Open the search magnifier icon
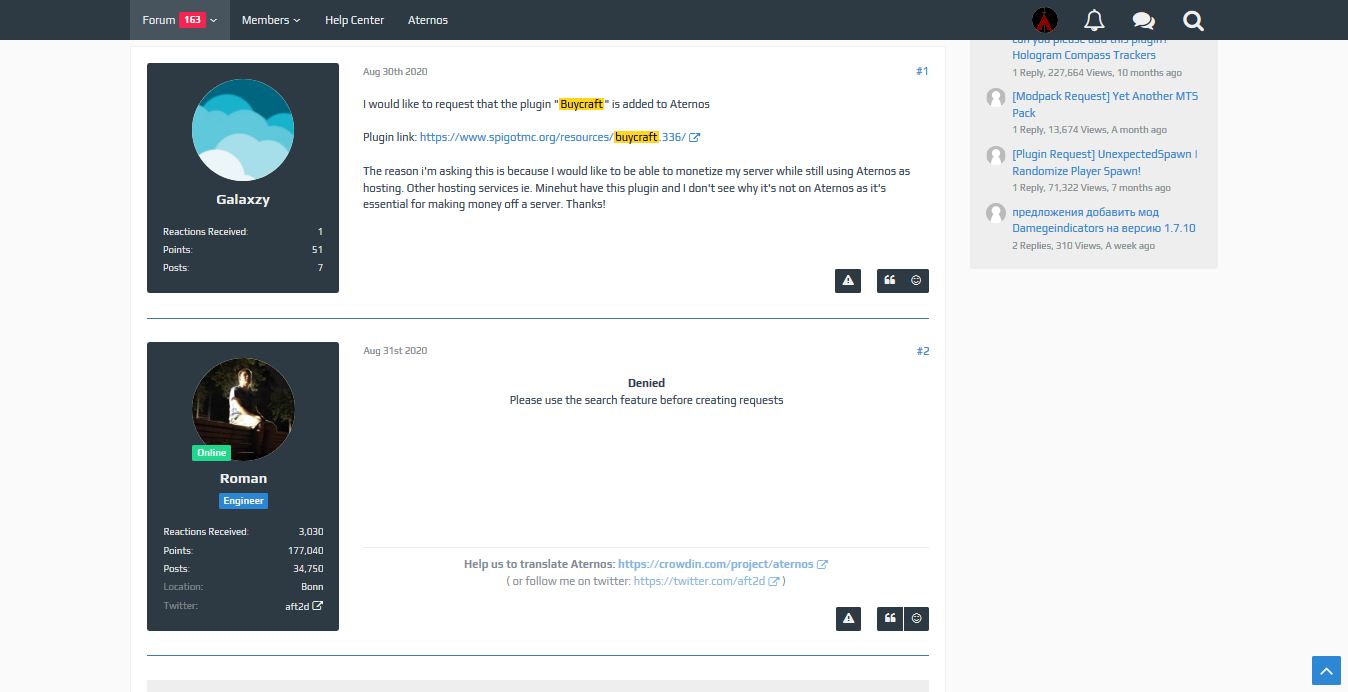This screenshot has width=1348, height=692. [1193, 20]
